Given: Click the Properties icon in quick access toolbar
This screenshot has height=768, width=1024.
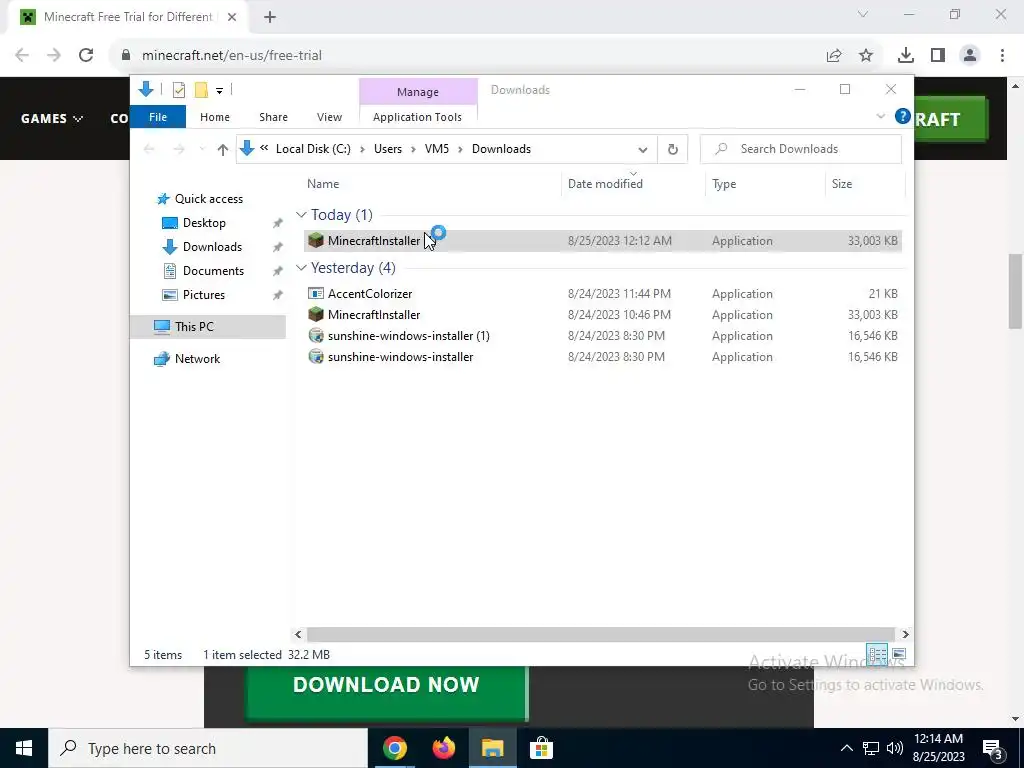Looking at the screenshot, I should click(178, 90).
